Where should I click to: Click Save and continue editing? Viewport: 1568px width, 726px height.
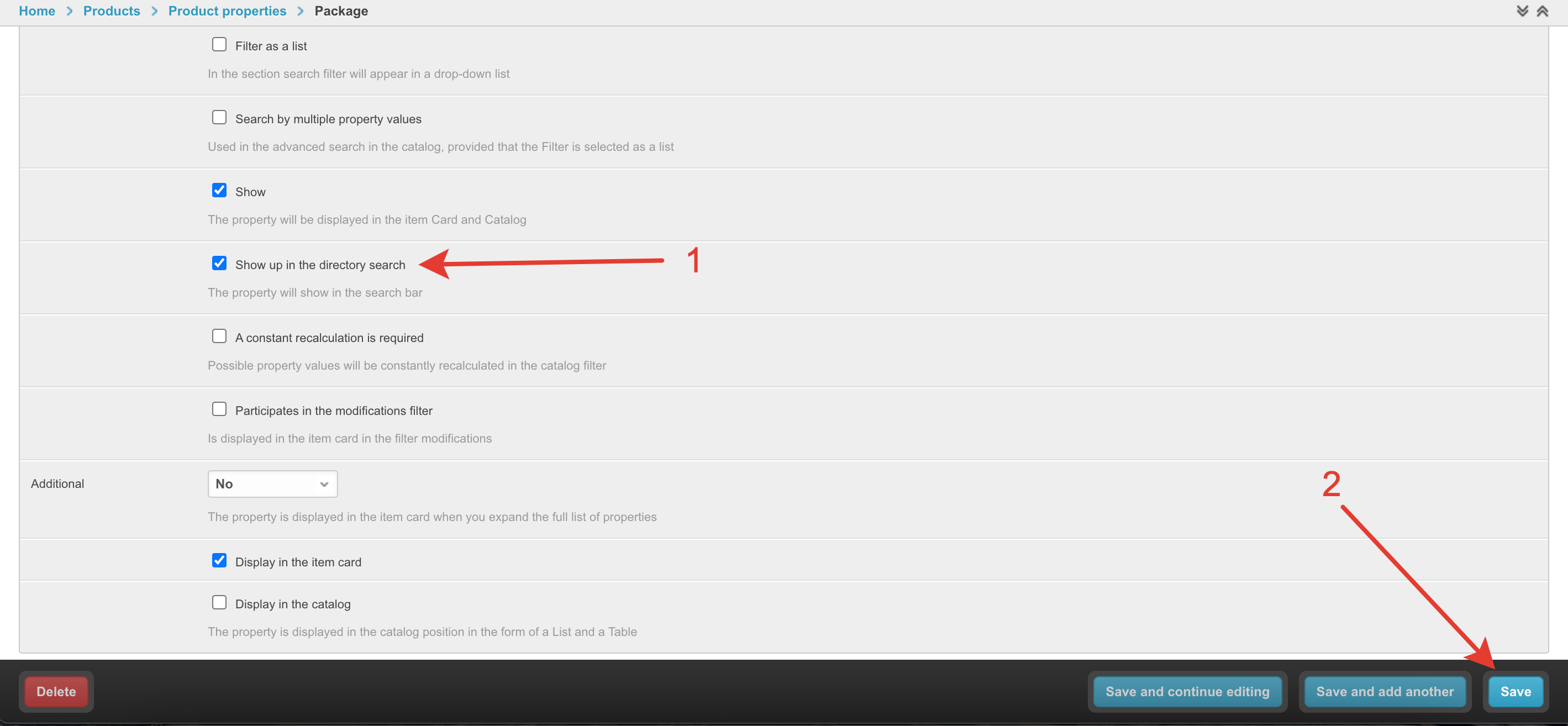(x=1187, y=691)
